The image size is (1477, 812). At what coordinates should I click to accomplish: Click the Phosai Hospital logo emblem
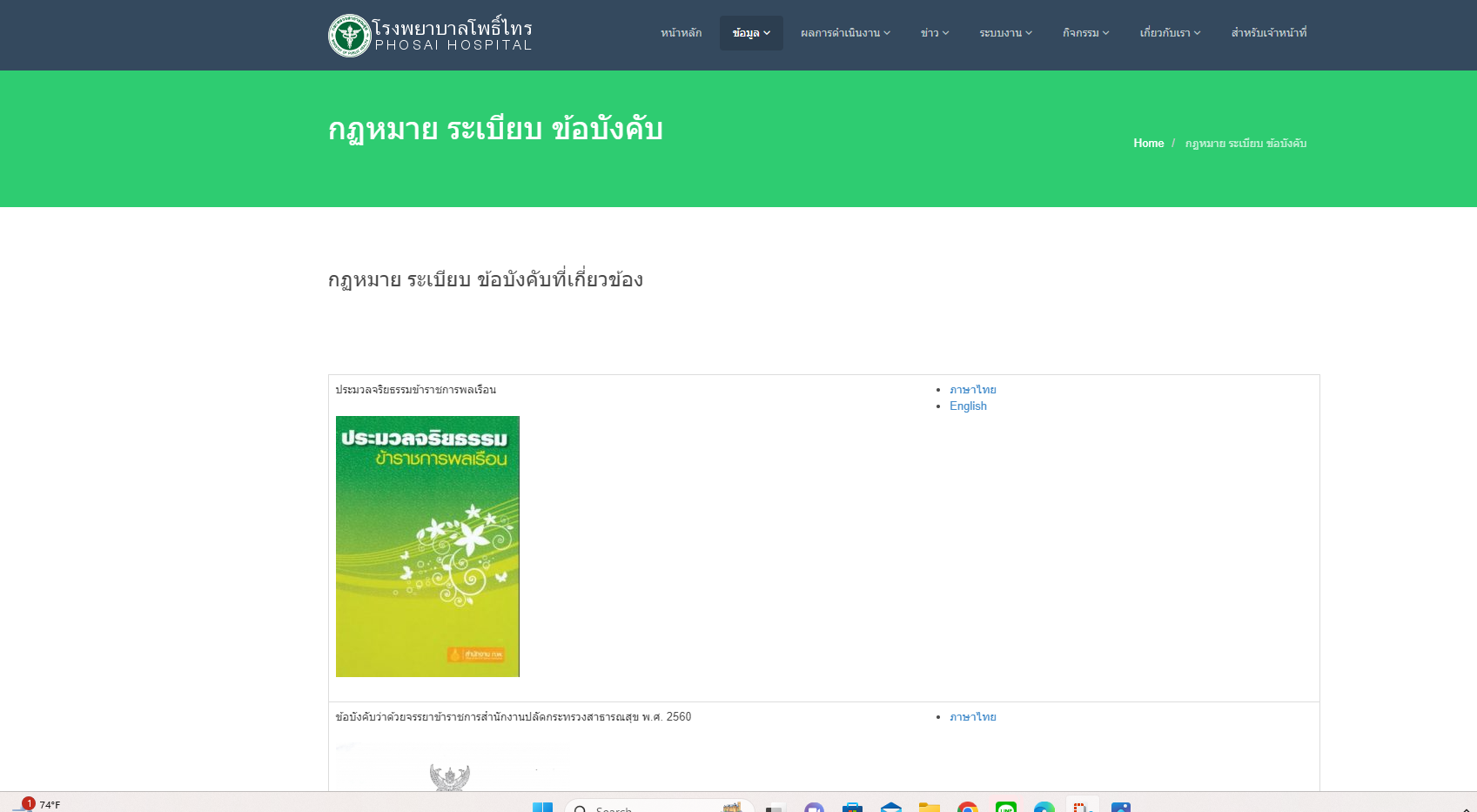[x=350, y=36]
